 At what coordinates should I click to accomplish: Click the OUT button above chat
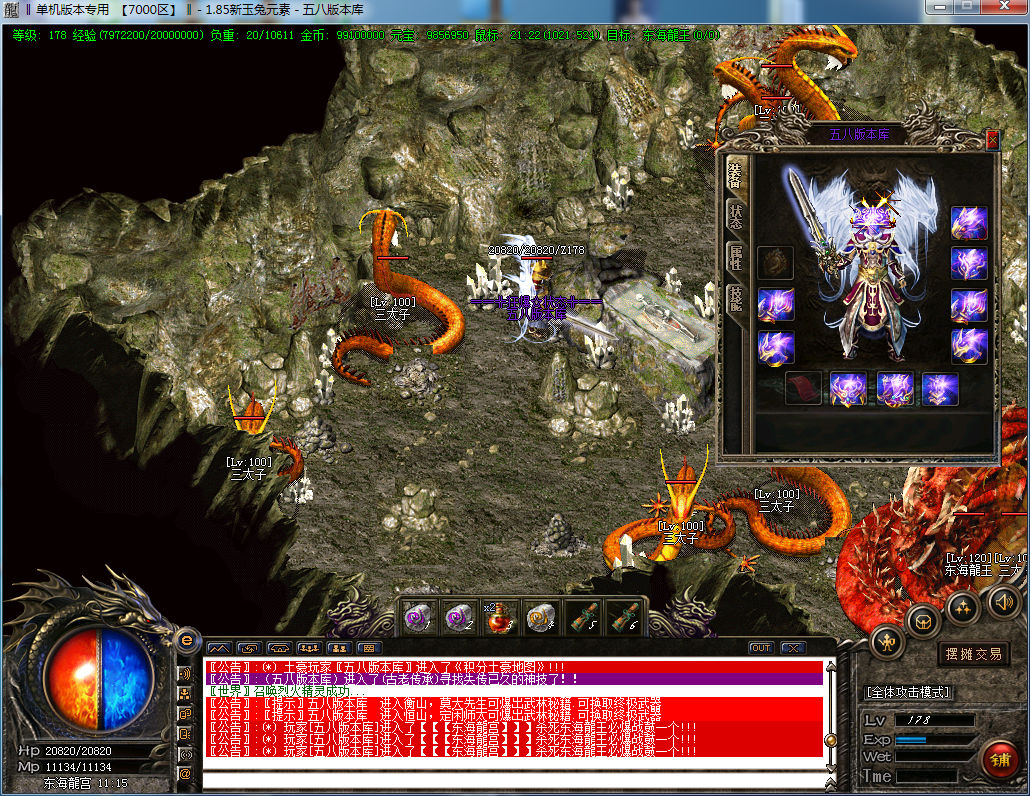coord(761,648)
